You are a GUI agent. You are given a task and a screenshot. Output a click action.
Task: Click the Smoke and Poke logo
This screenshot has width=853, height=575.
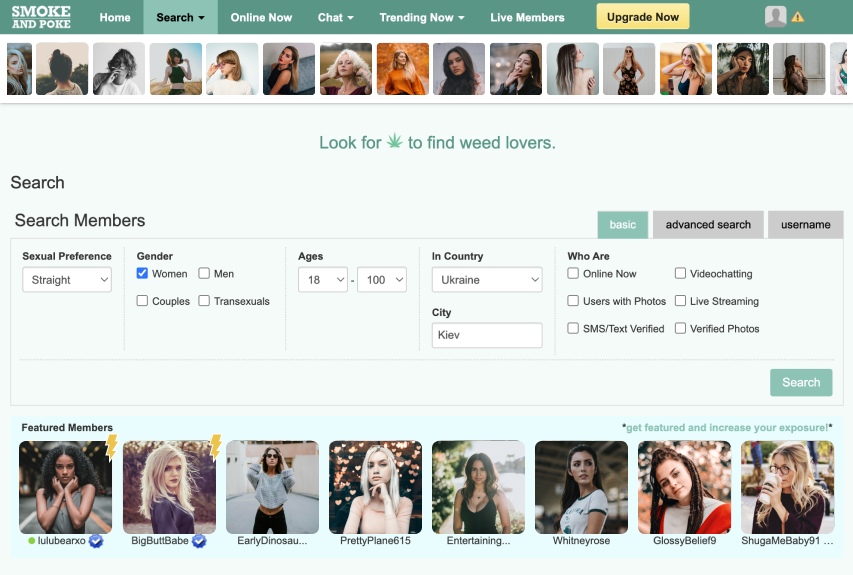click(41, 17)
